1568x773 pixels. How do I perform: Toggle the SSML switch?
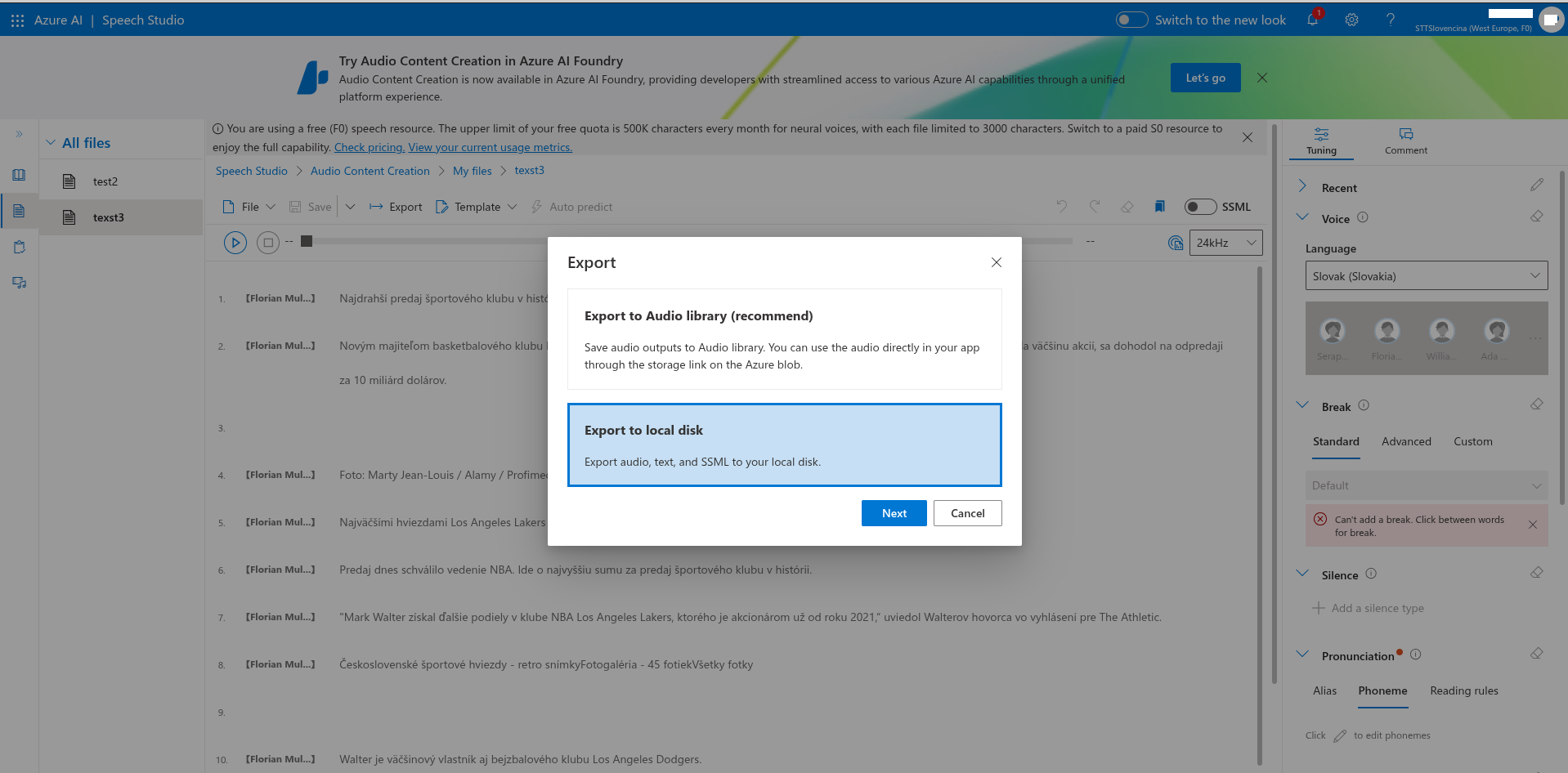[1200, 207]
